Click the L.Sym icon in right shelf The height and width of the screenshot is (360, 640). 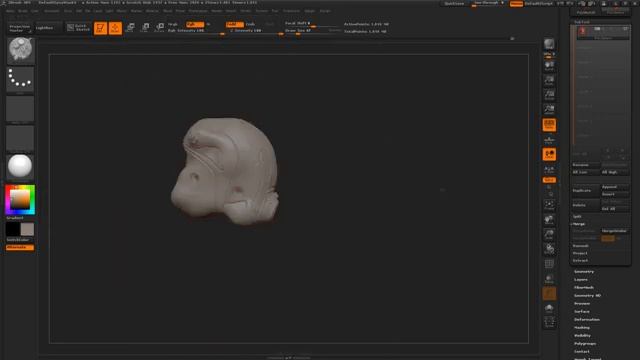click(x=549, y=169)
